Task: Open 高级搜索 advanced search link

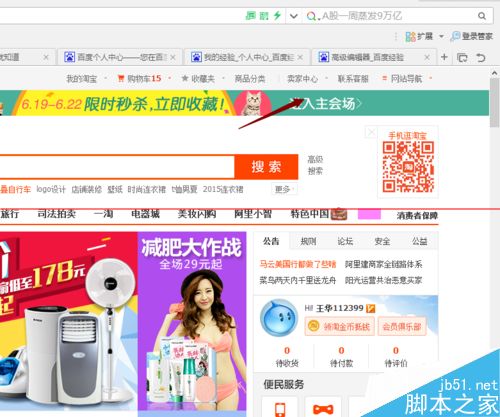Action: [315, 165]
